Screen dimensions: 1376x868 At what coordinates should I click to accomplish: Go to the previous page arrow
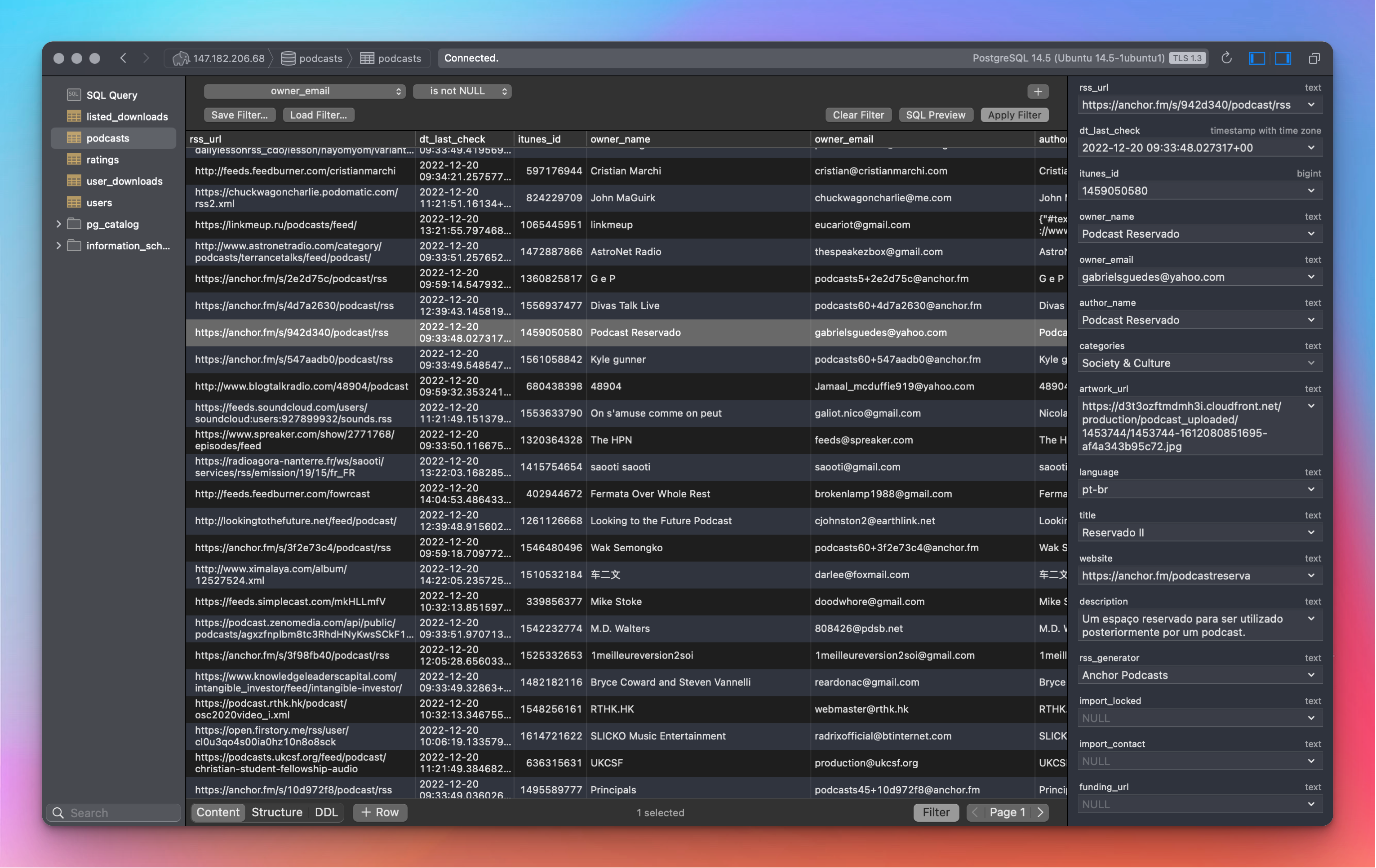point(975,812)
